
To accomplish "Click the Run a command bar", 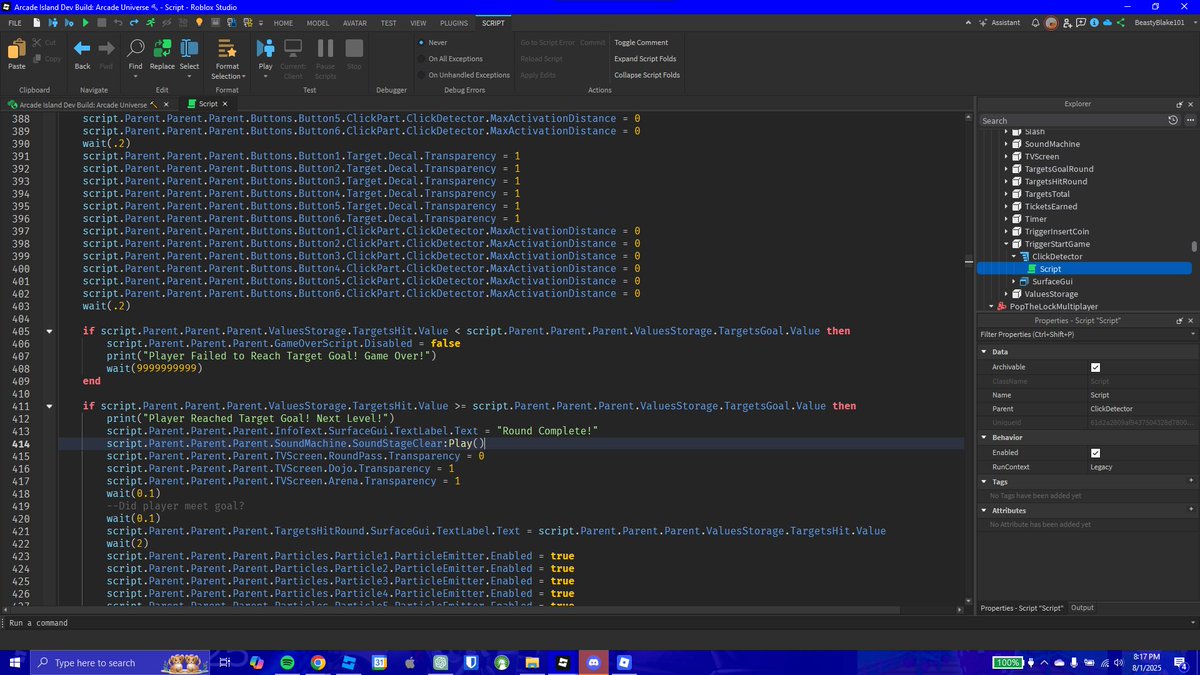I will pyautogui.click(x=600, y=623).
